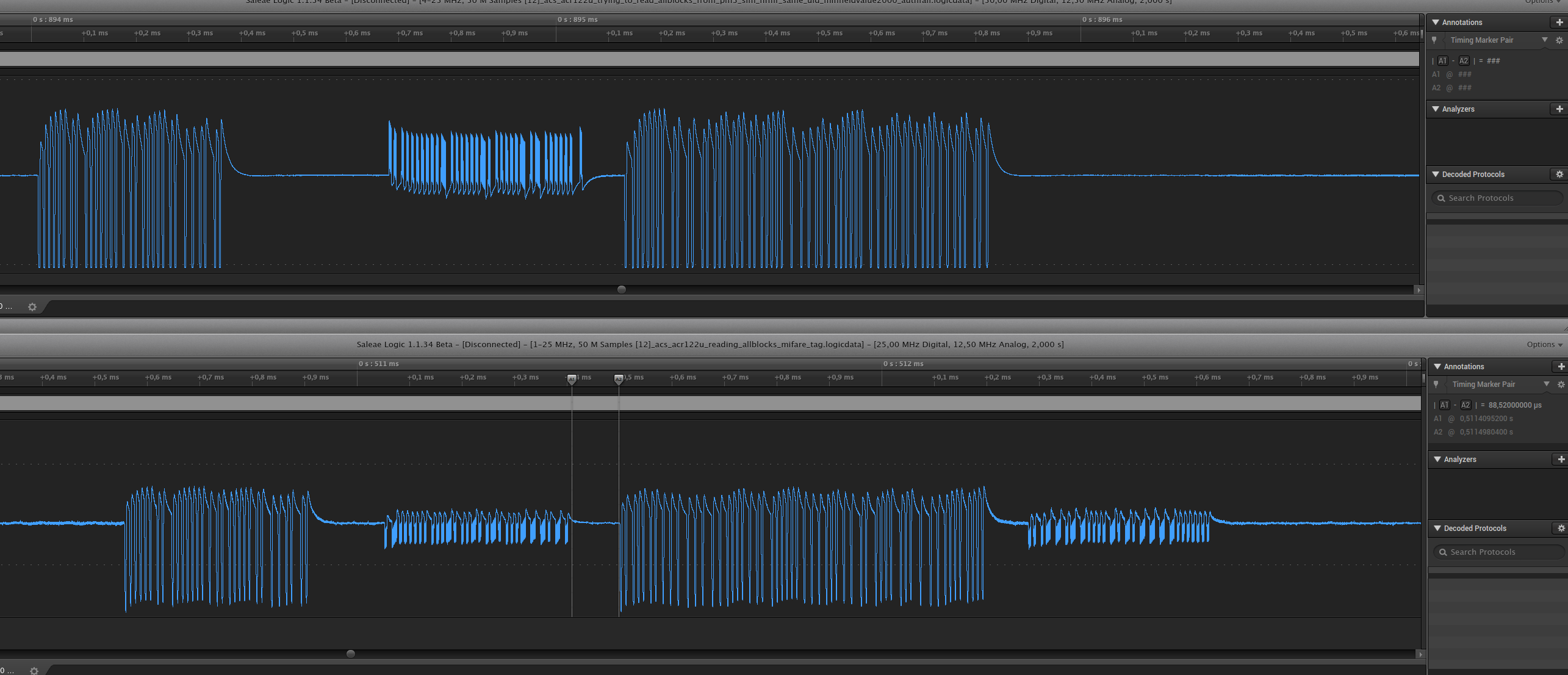Collapse the Analyzers panel in top window
The width and height of the screenshot is (1568, 675).
coord(1436,109)
